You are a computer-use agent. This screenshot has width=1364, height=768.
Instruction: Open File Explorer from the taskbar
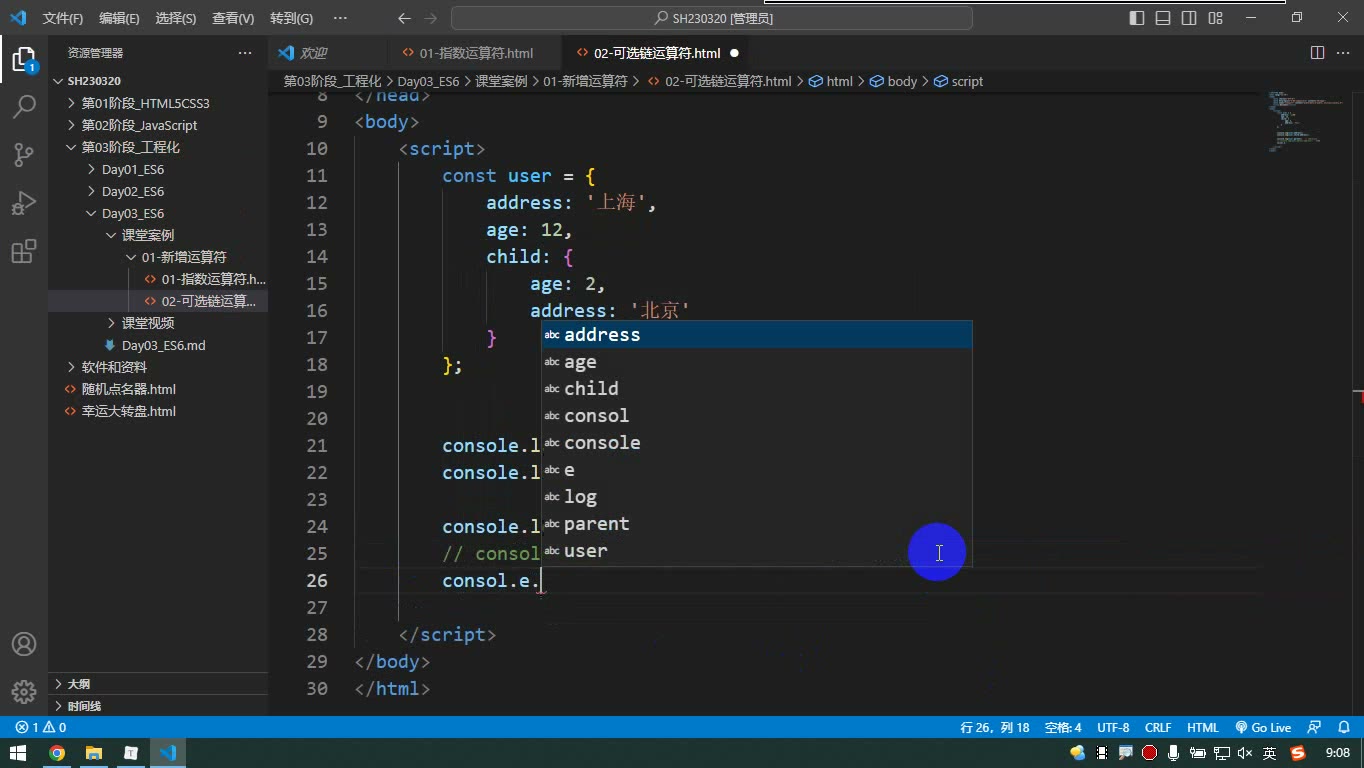(x=94, y=753)
